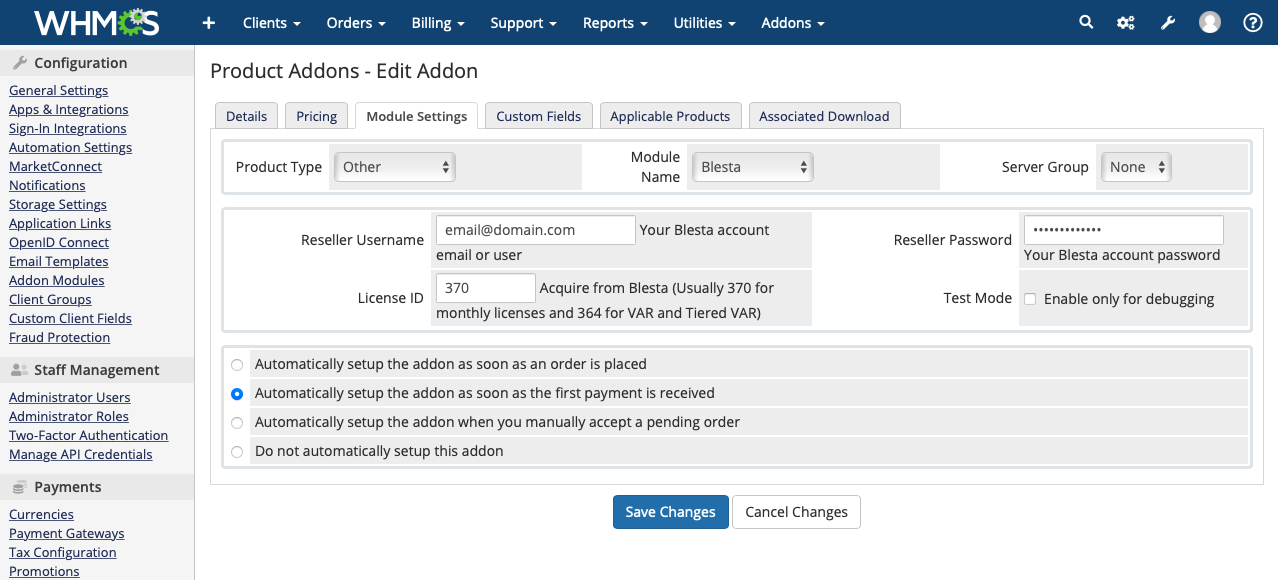Click the WHMCS logo
Screen dimensions: 1278x580
tap(96, 22)
